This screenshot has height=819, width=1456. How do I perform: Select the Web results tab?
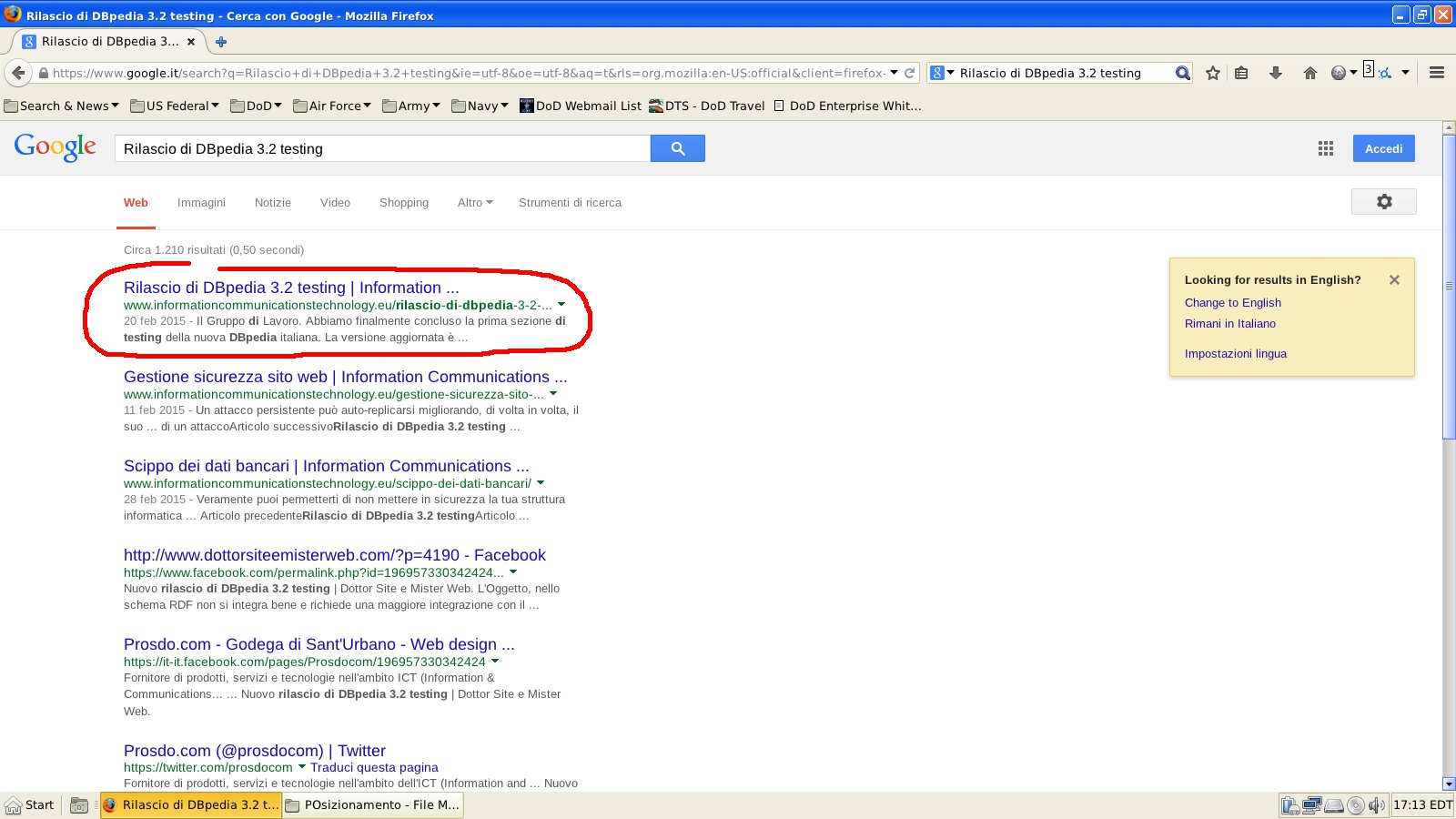click(x=136, y=202)
